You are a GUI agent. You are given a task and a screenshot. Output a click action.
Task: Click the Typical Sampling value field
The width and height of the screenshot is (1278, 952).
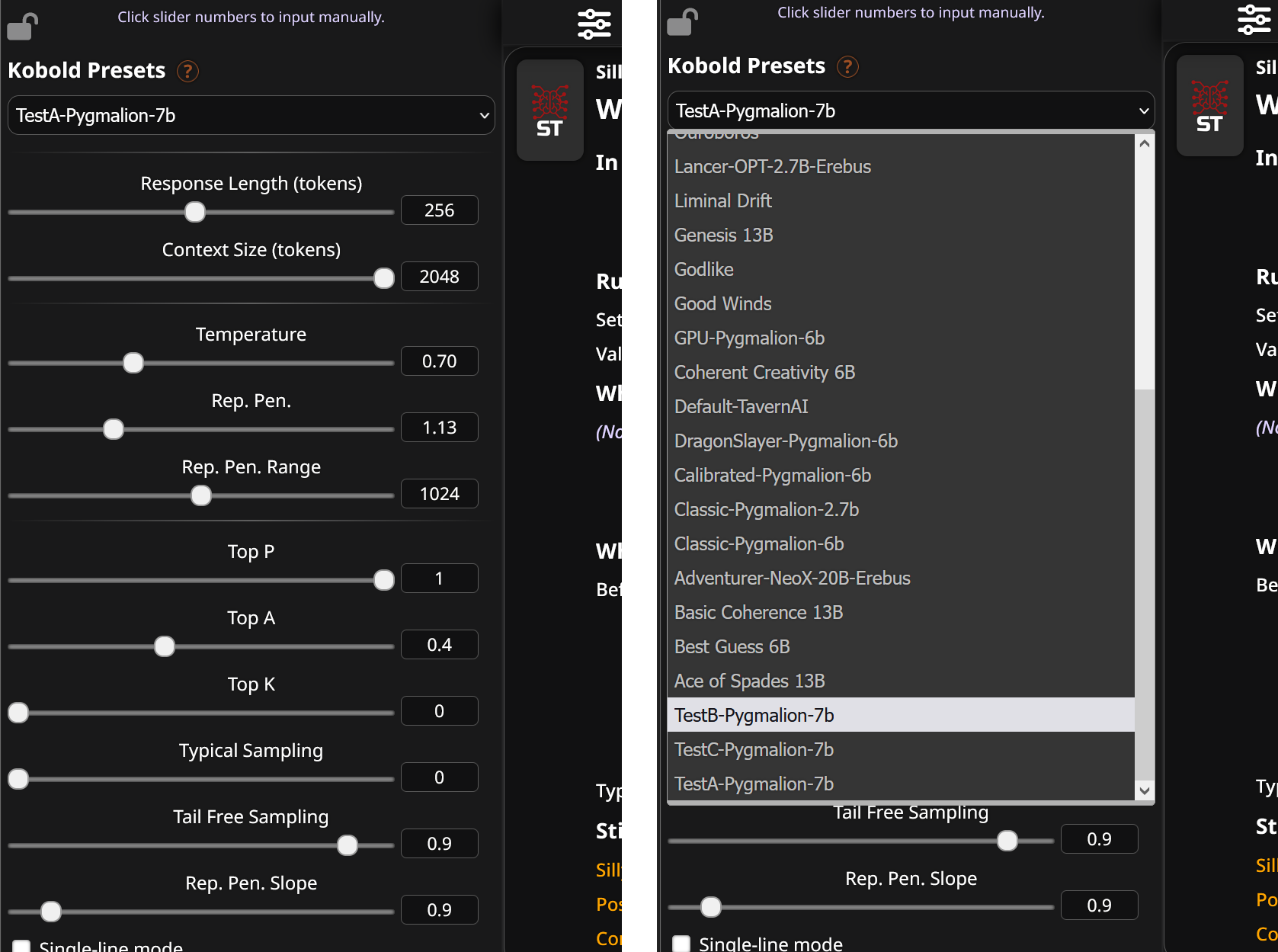click(x=440, y=777)
